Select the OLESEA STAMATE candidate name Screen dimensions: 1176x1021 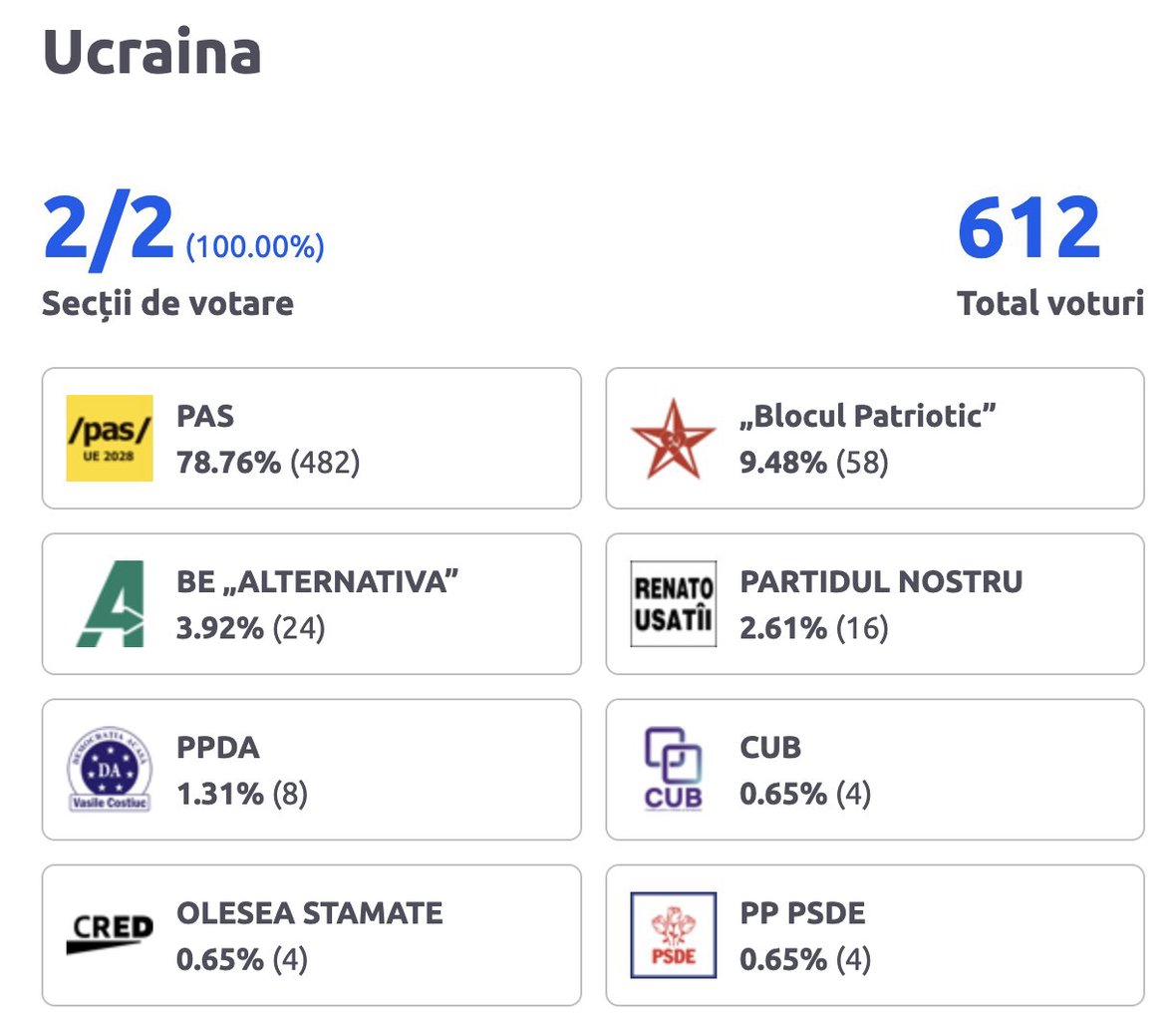tap(309, 912)
